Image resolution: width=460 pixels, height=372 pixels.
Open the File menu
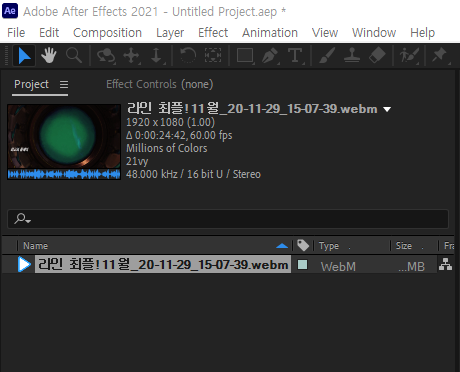16,33
